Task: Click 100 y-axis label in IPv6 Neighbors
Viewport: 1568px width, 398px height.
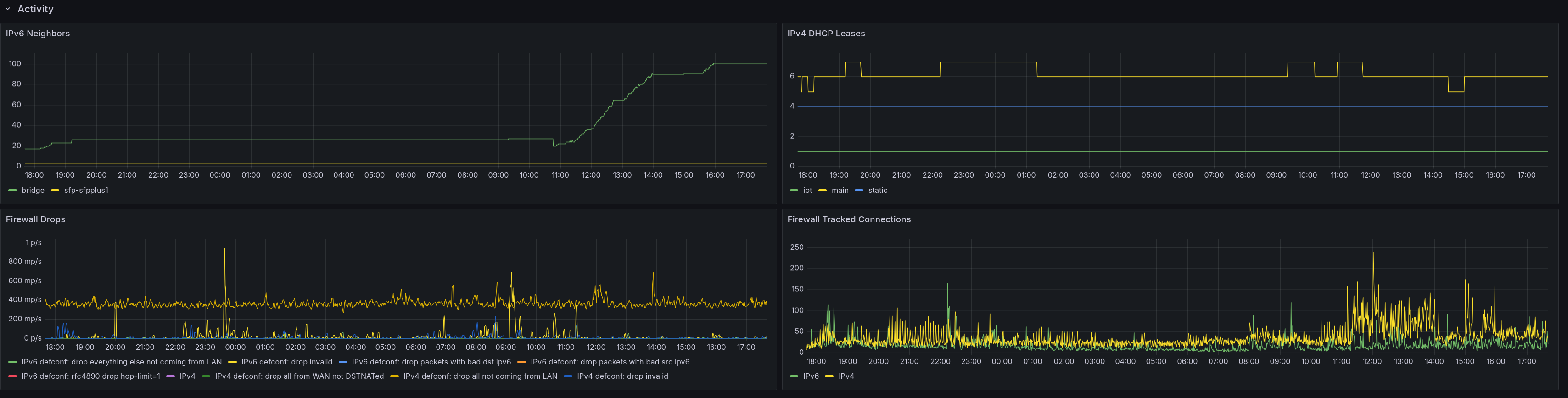Action: click(15, 63)
